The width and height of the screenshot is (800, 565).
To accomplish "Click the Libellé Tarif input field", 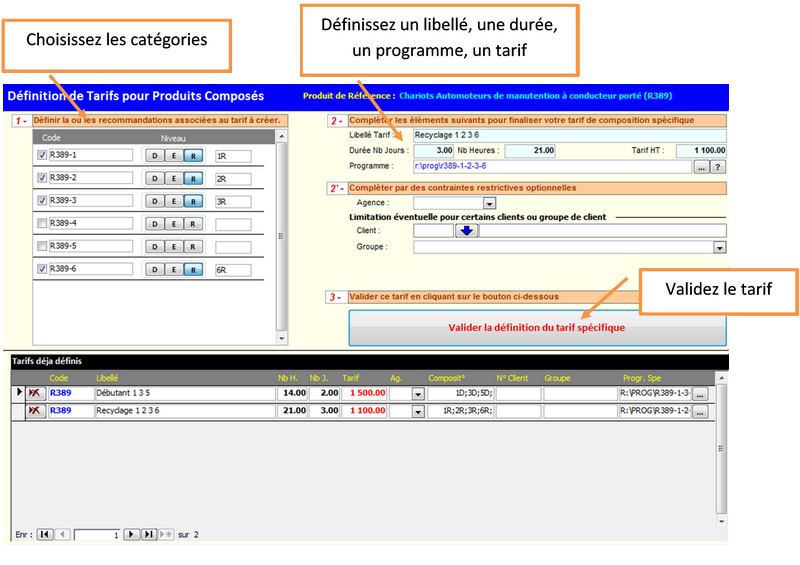I will [x=568, y=135].
